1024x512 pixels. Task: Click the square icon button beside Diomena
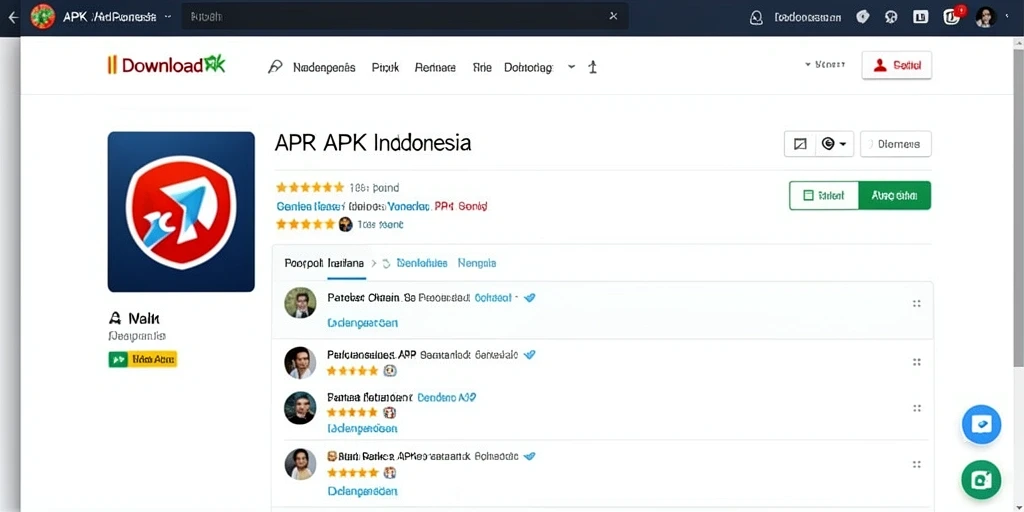[800, 144]
